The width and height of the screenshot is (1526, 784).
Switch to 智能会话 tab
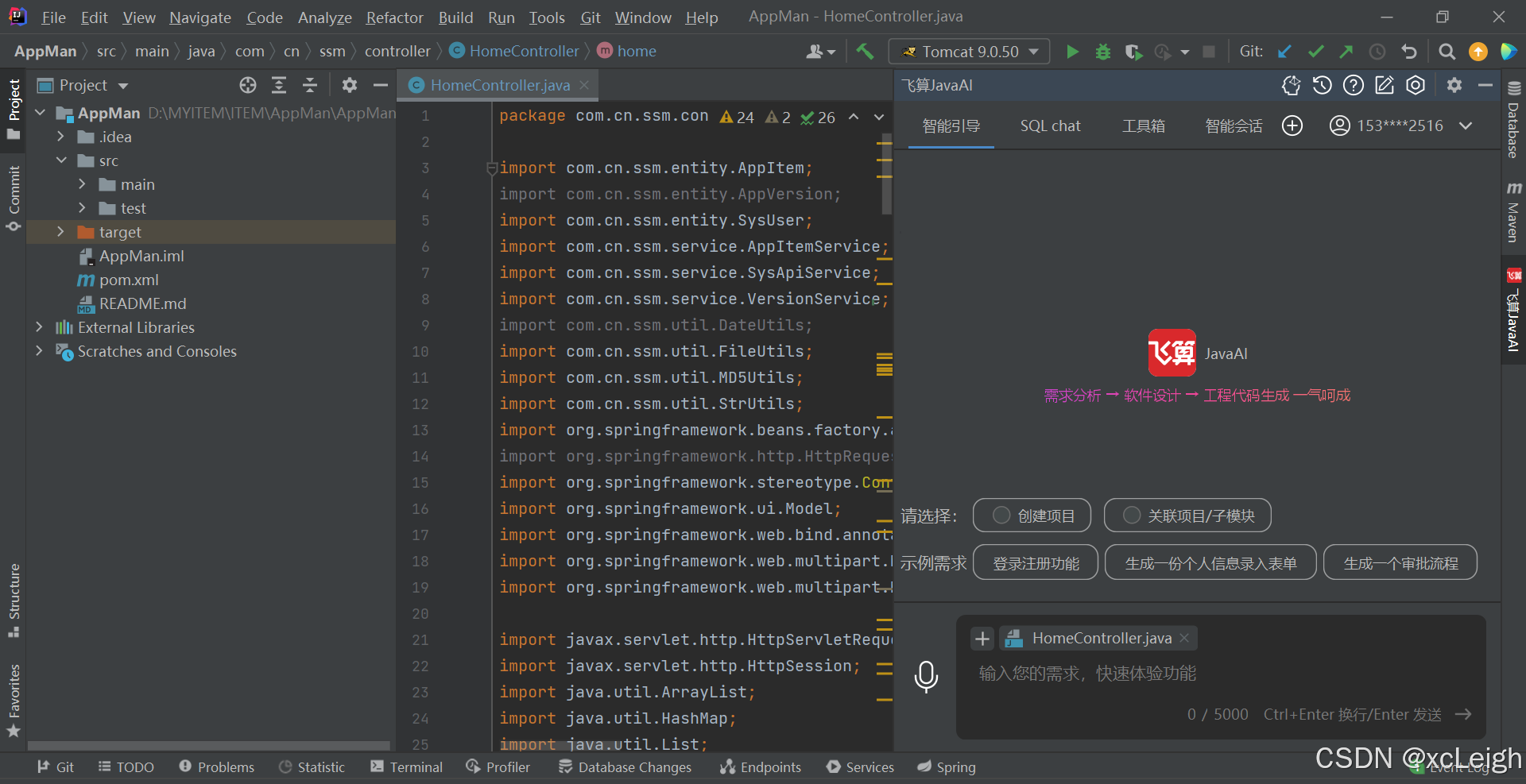(x=1234, y=126)
